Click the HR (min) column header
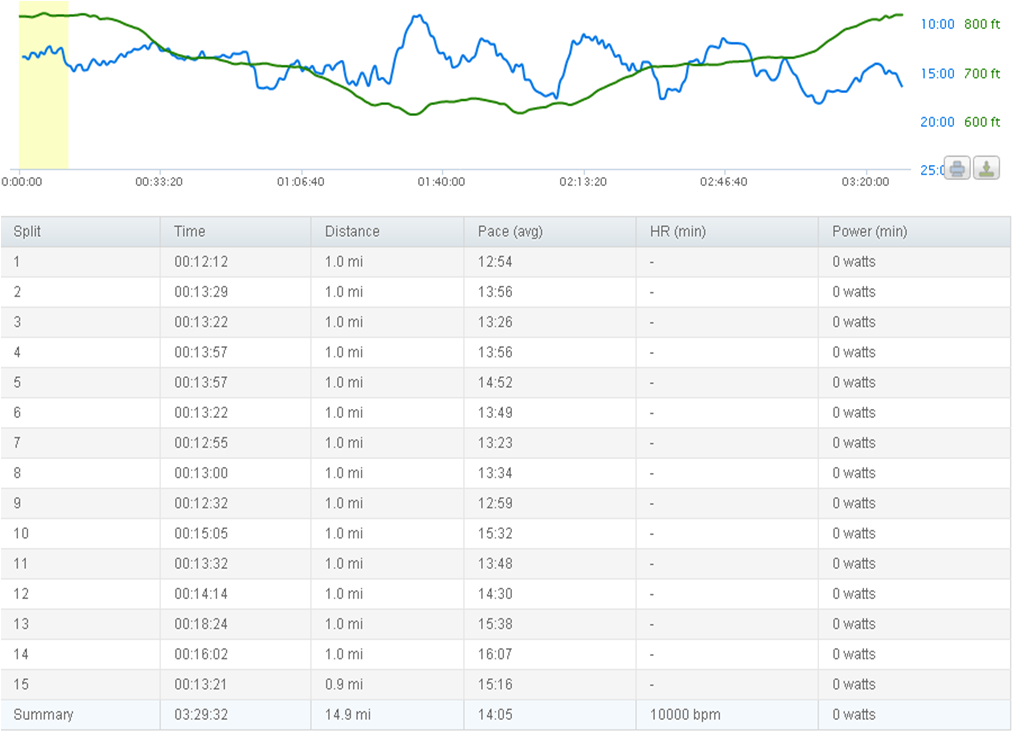The image size is (1028, 746). pyautogui.click(x=677, y=231)
